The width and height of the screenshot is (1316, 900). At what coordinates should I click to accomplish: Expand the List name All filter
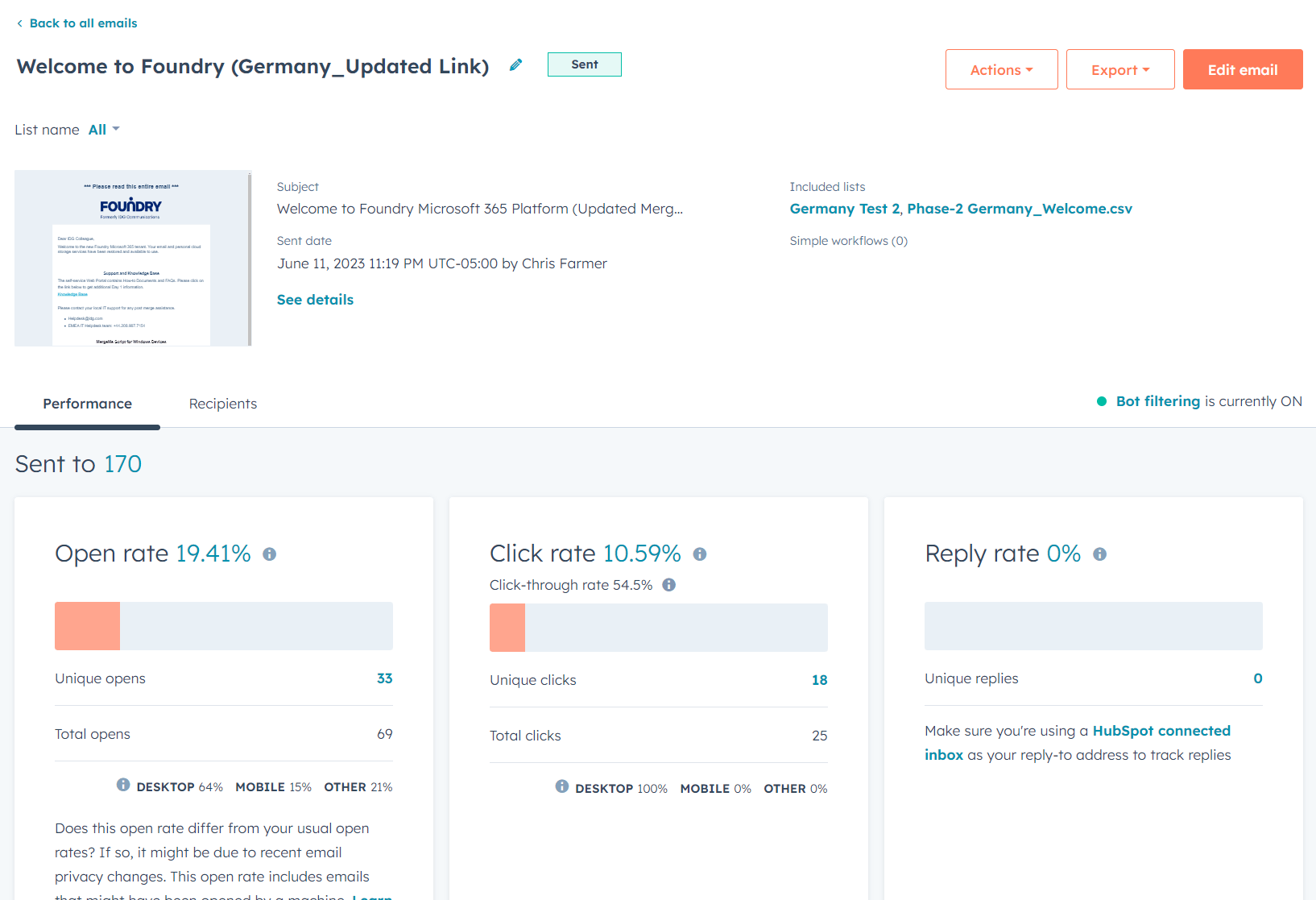[x=104, y=130]
